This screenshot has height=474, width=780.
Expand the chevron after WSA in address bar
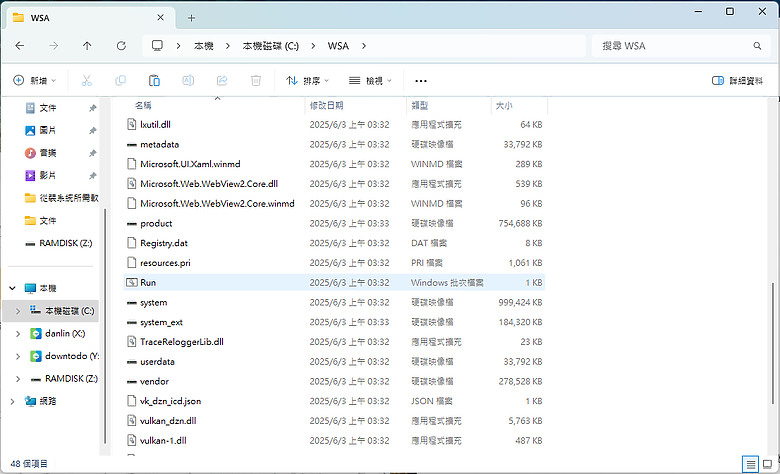click(364, 46)
